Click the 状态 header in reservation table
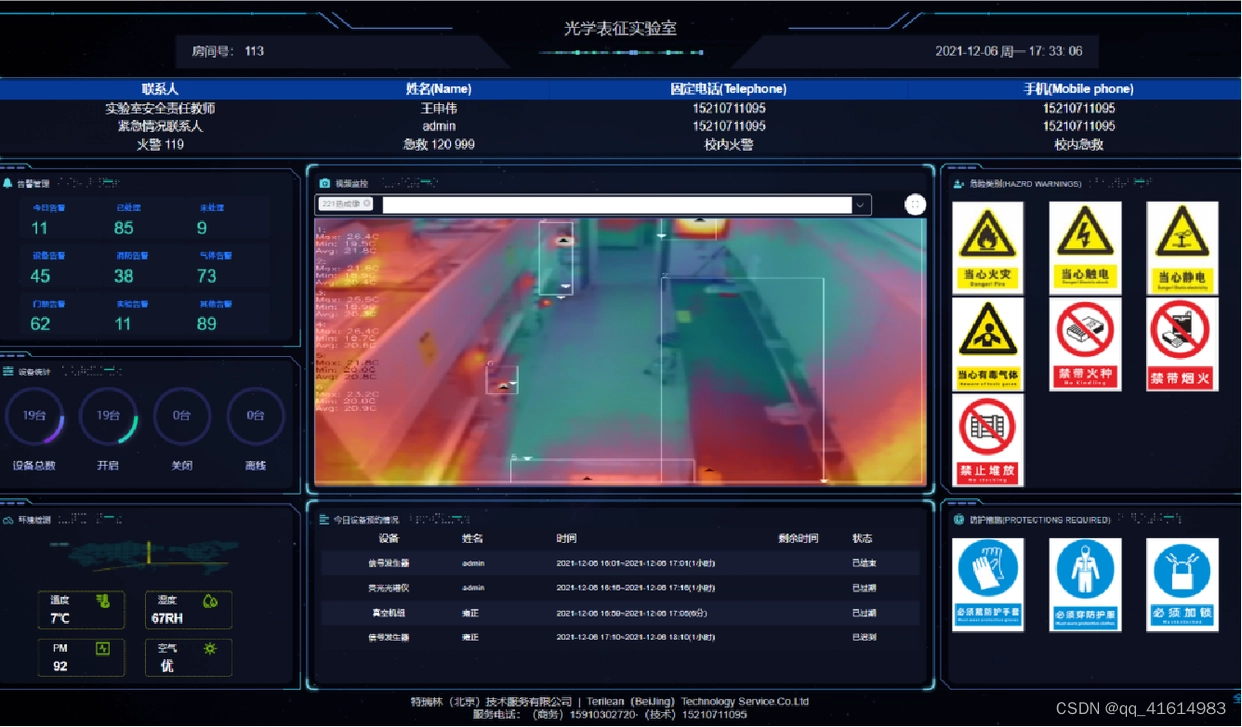The height and width of the screenshot is (727, 1242). [863, 538]
